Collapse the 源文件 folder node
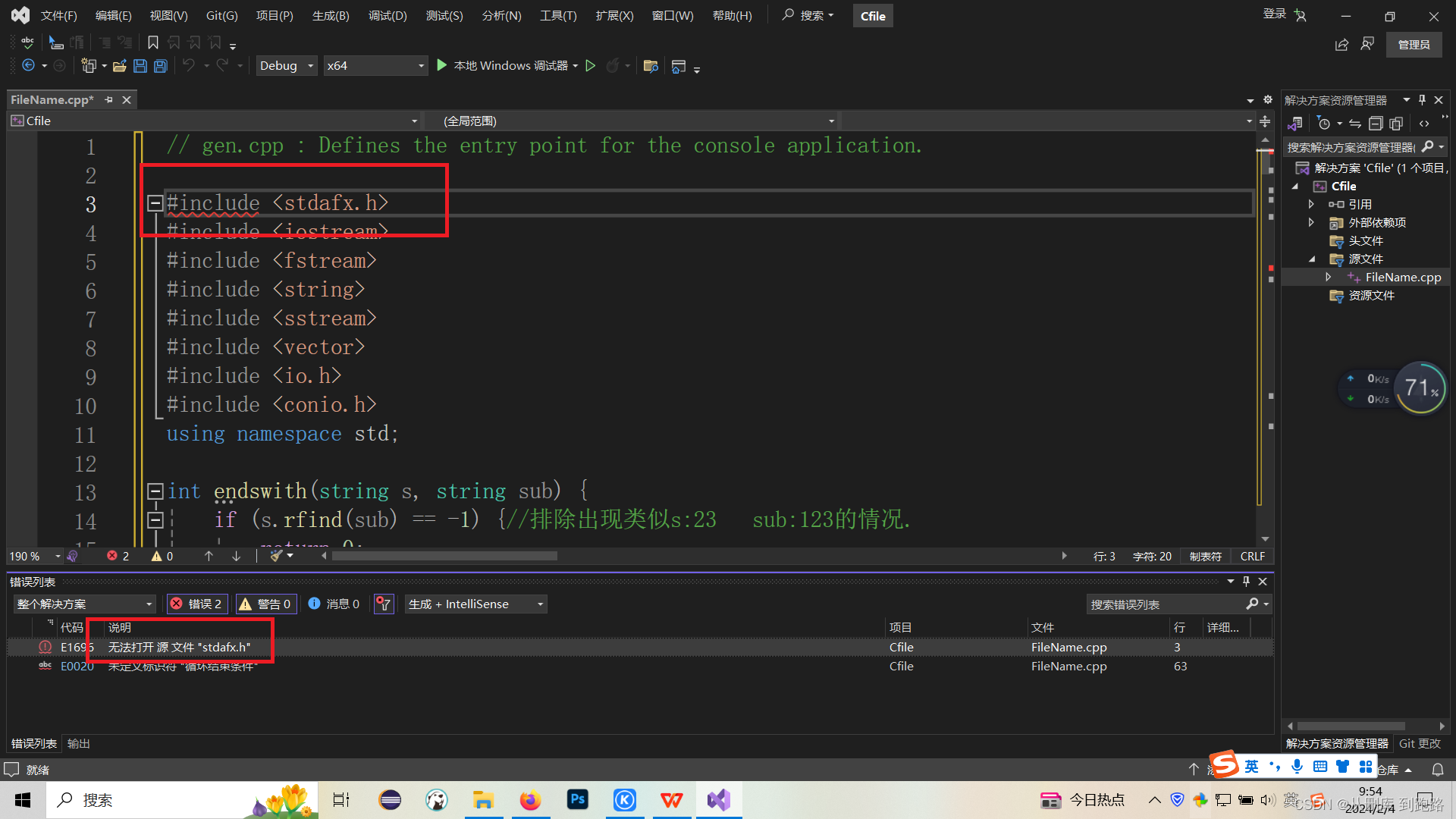The image size is (1456, 819). 1312,259
